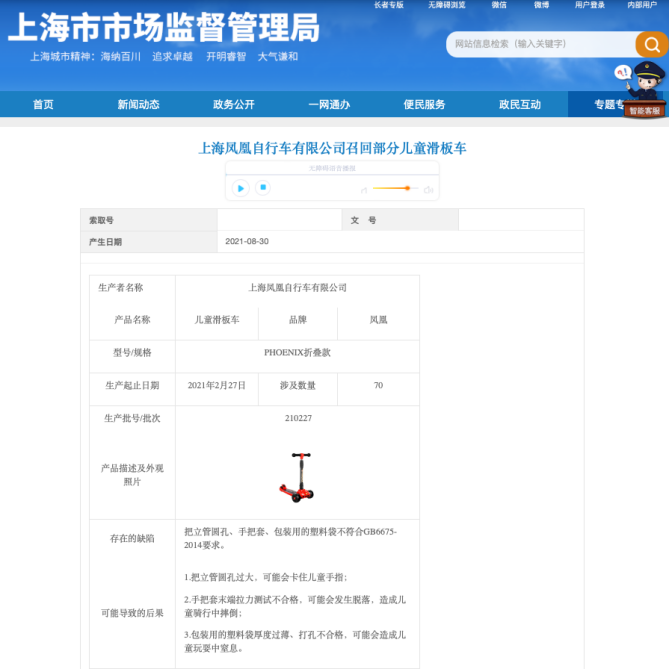The image size is (669, 669).
Task: Click the PHOENIX折叠款 model value
Action: click(x=297, y=352)
